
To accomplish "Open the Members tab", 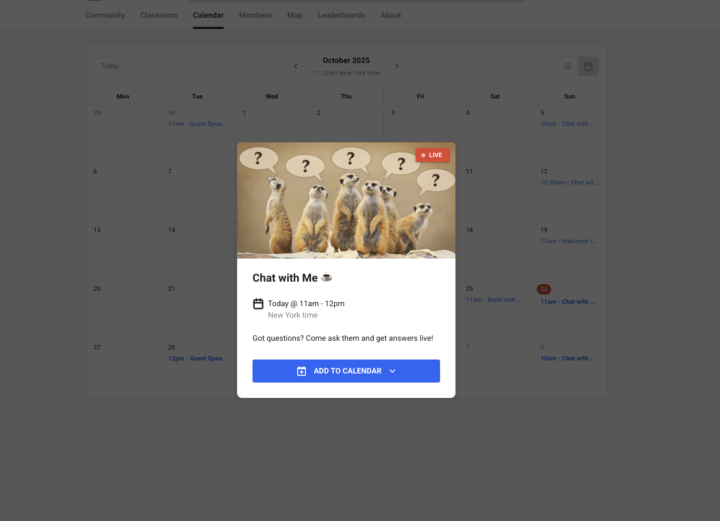I will coord(255,15).
